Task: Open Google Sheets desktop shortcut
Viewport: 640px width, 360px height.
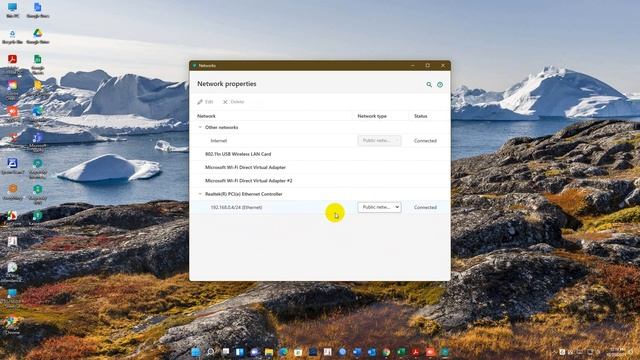Action: coord(38,63)
